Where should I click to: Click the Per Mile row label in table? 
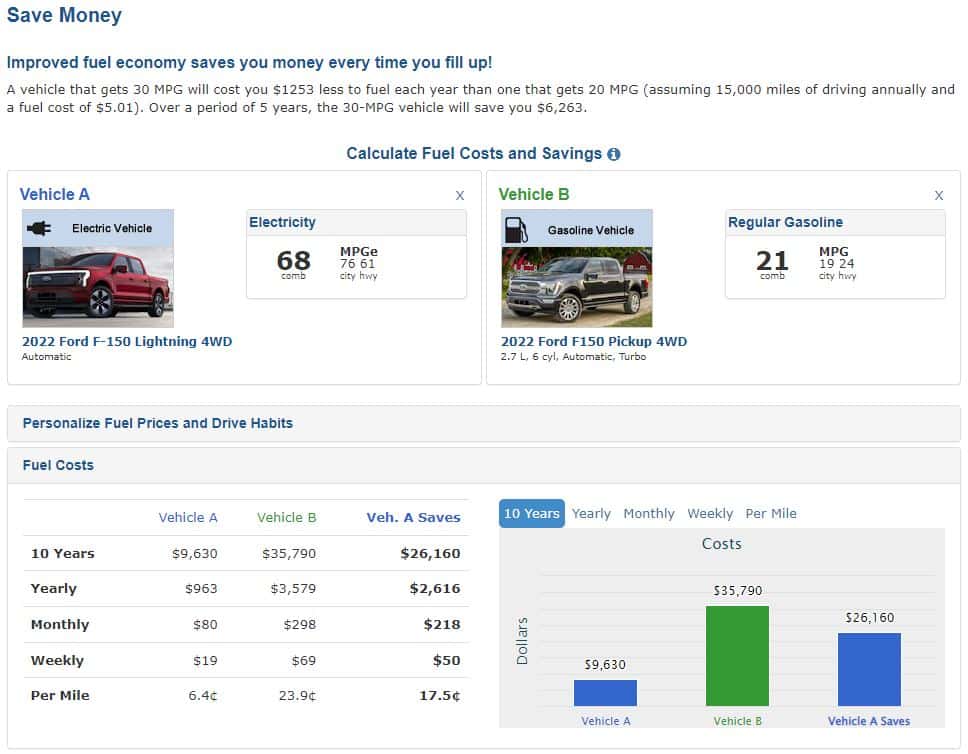(x=60, y=696)
